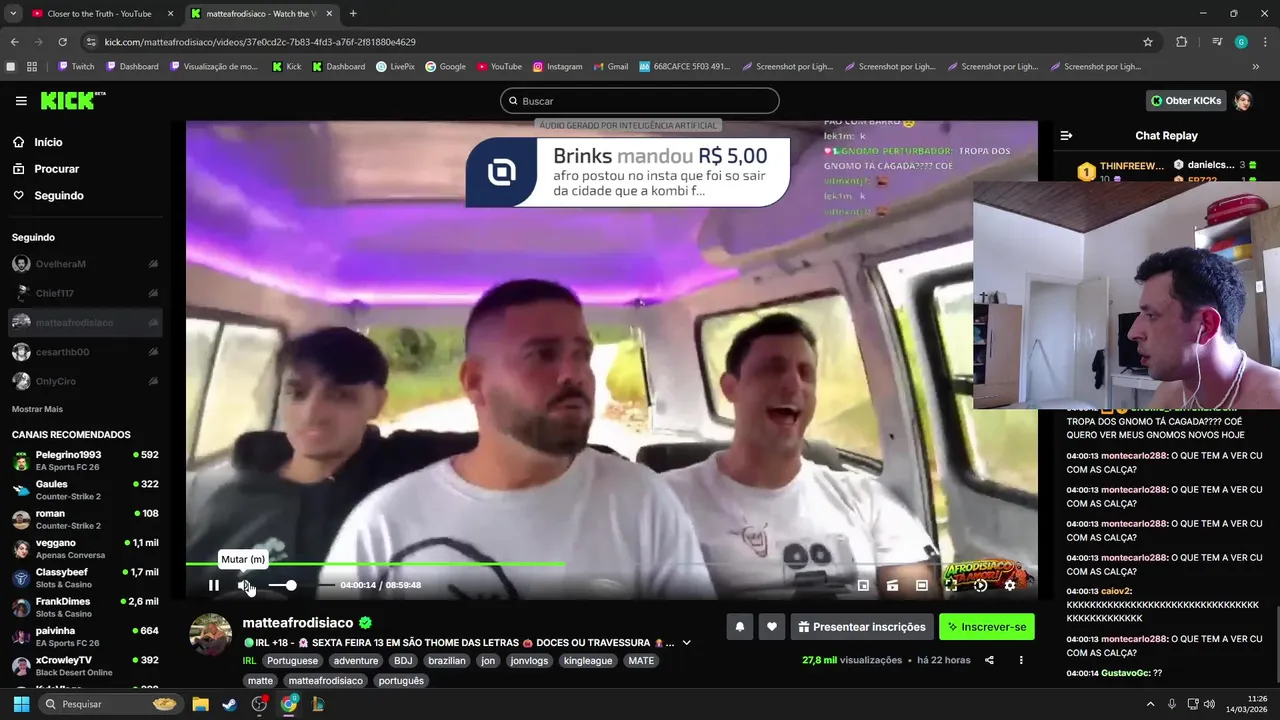Open File Explorer from the taskbar
1280x720 pixels.
click(x=200, y=704)
